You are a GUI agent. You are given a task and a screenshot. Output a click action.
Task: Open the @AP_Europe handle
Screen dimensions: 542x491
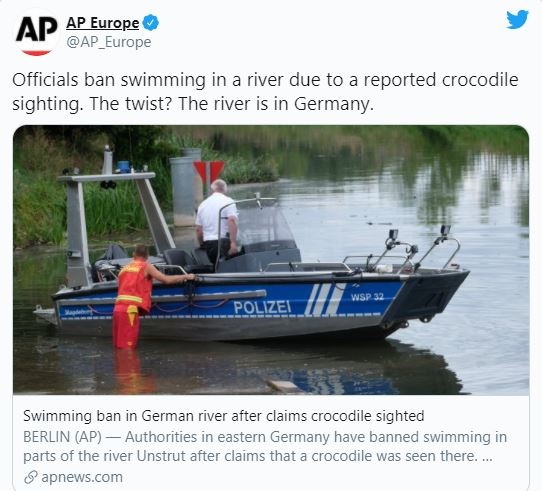point(109,42)
